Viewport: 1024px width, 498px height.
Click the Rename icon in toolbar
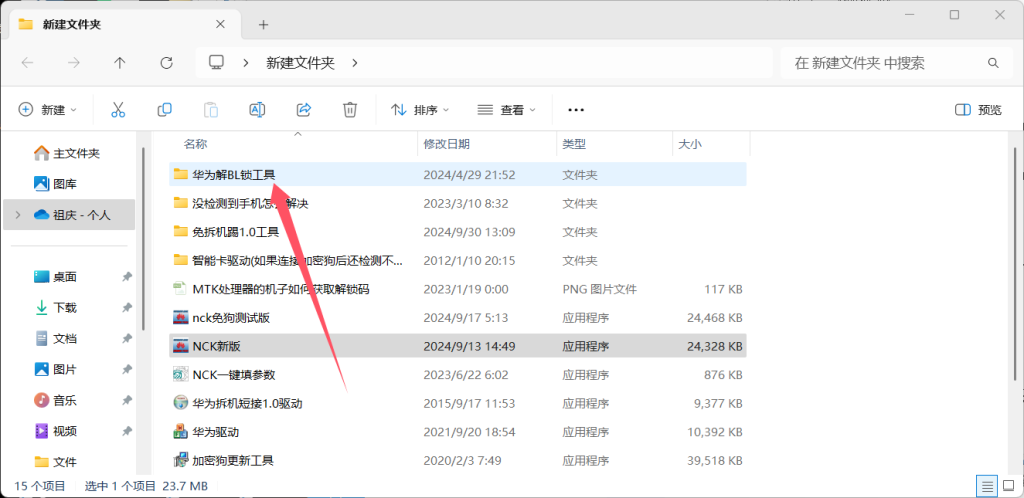257,110
